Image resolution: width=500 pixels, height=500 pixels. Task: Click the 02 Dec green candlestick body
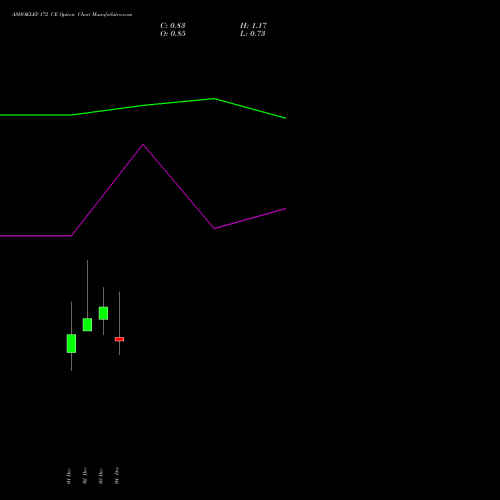click(87, 325)
